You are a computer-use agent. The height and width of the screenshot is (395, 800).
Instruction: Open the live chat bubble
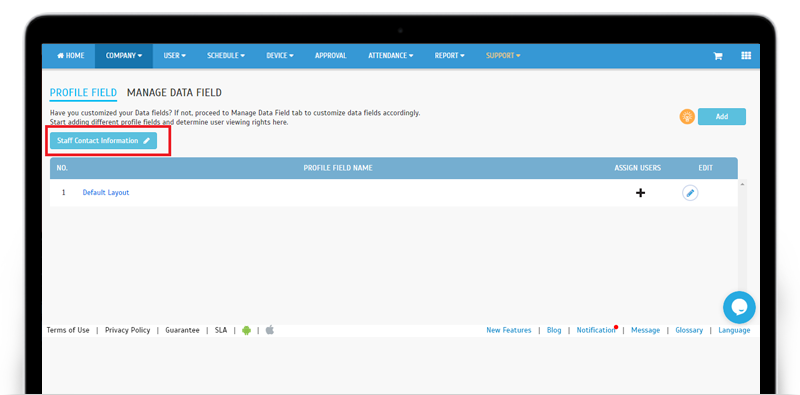(x=739, y=307)
